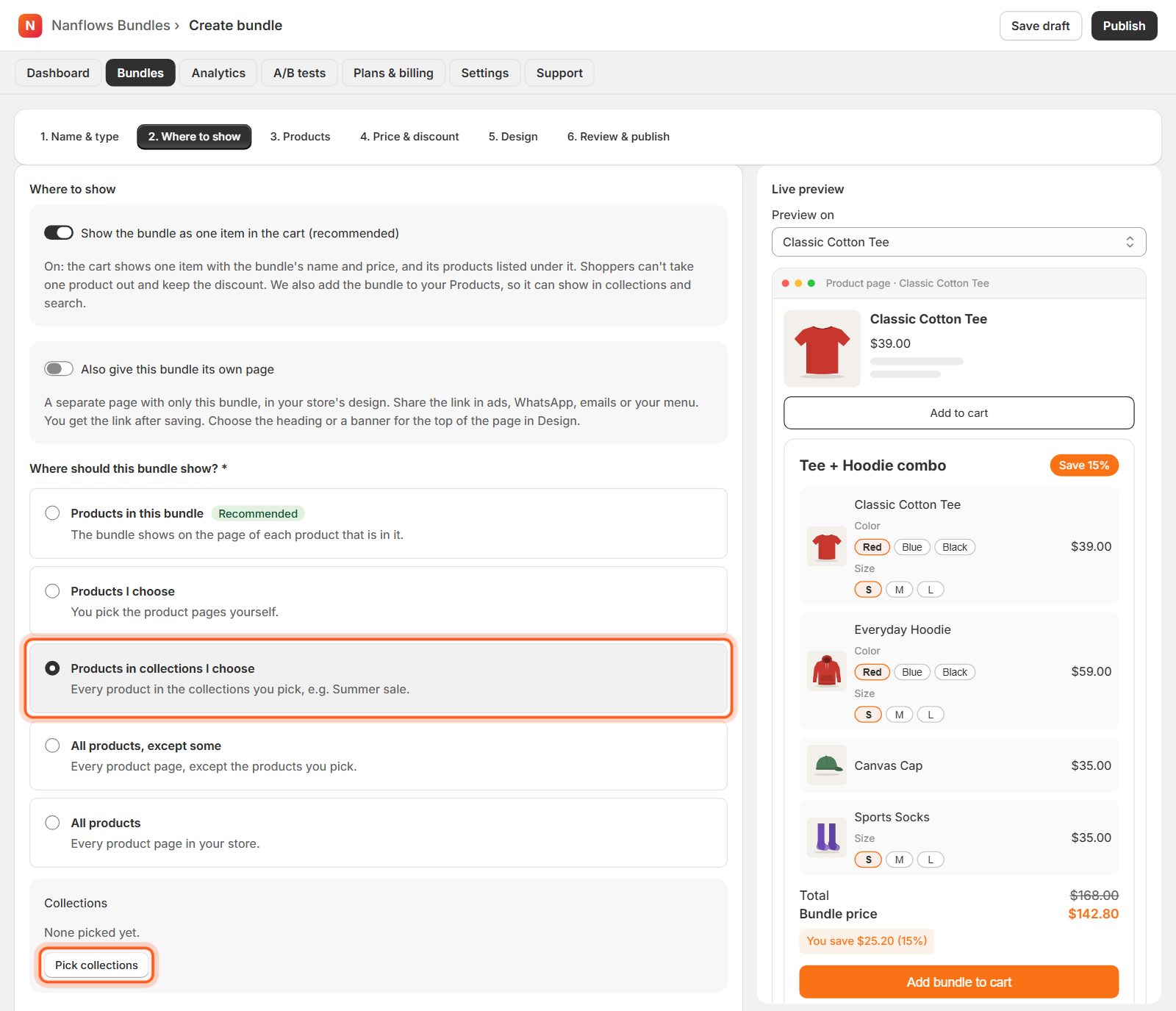The image size is (1176, 1011).
Task: Choose the 'All products' radio option
Action: (52, 823)
